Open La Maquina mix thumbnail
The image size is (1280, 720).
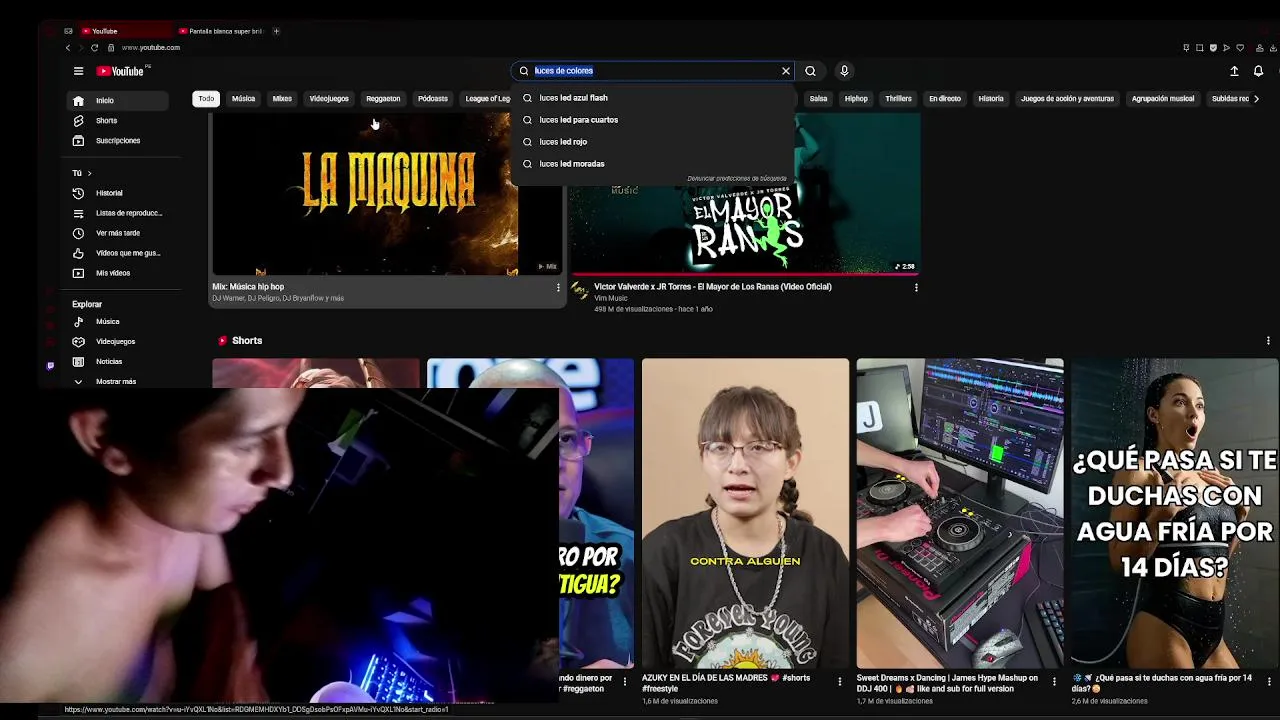point(387,194)
